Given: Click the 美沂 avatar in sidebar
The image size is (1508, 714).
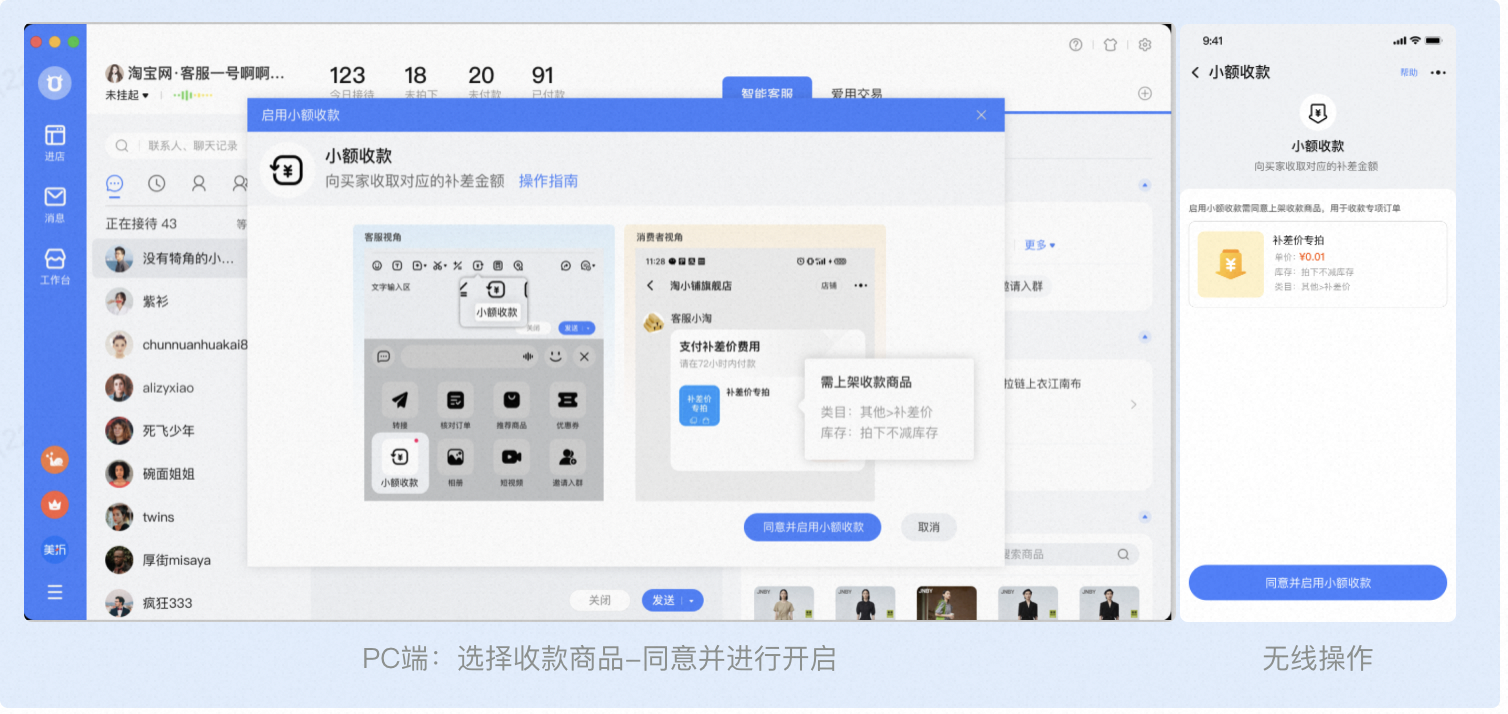Looking at the screenshot, I should (55, 549).
